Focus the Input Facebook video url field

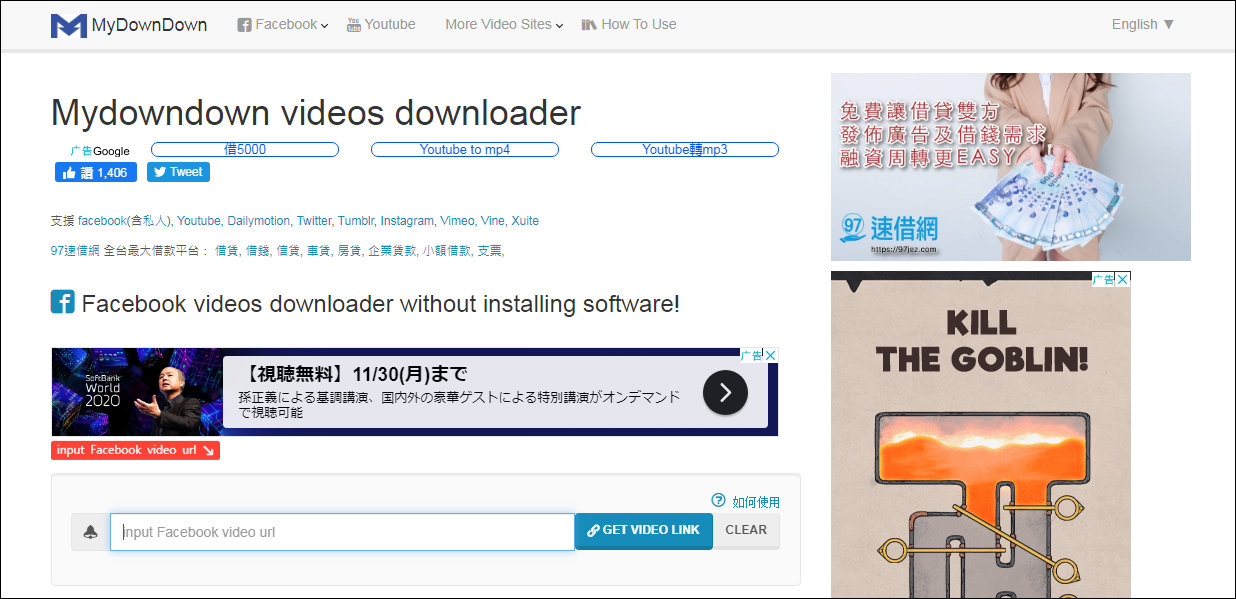342,532
